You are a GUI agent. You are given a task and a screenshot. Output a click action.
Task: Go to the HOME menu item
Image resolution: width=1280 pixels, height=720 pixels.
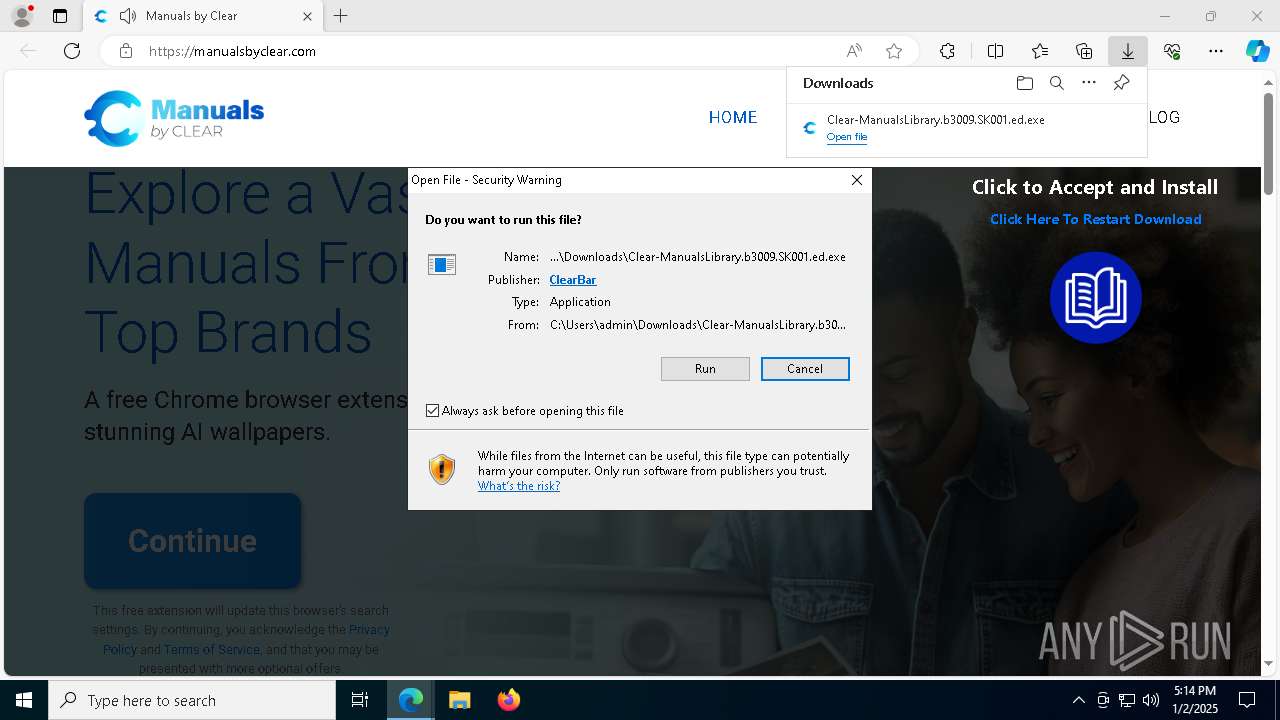[733, 118]
